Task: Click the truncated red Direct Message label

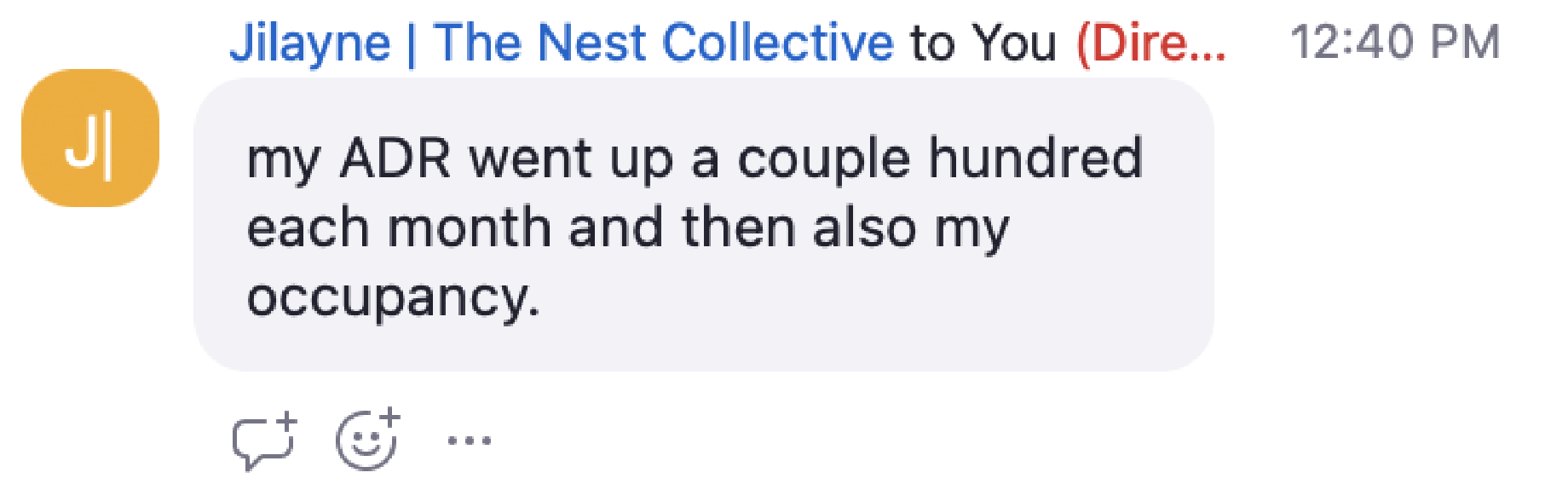Action: pos(1151,43)
